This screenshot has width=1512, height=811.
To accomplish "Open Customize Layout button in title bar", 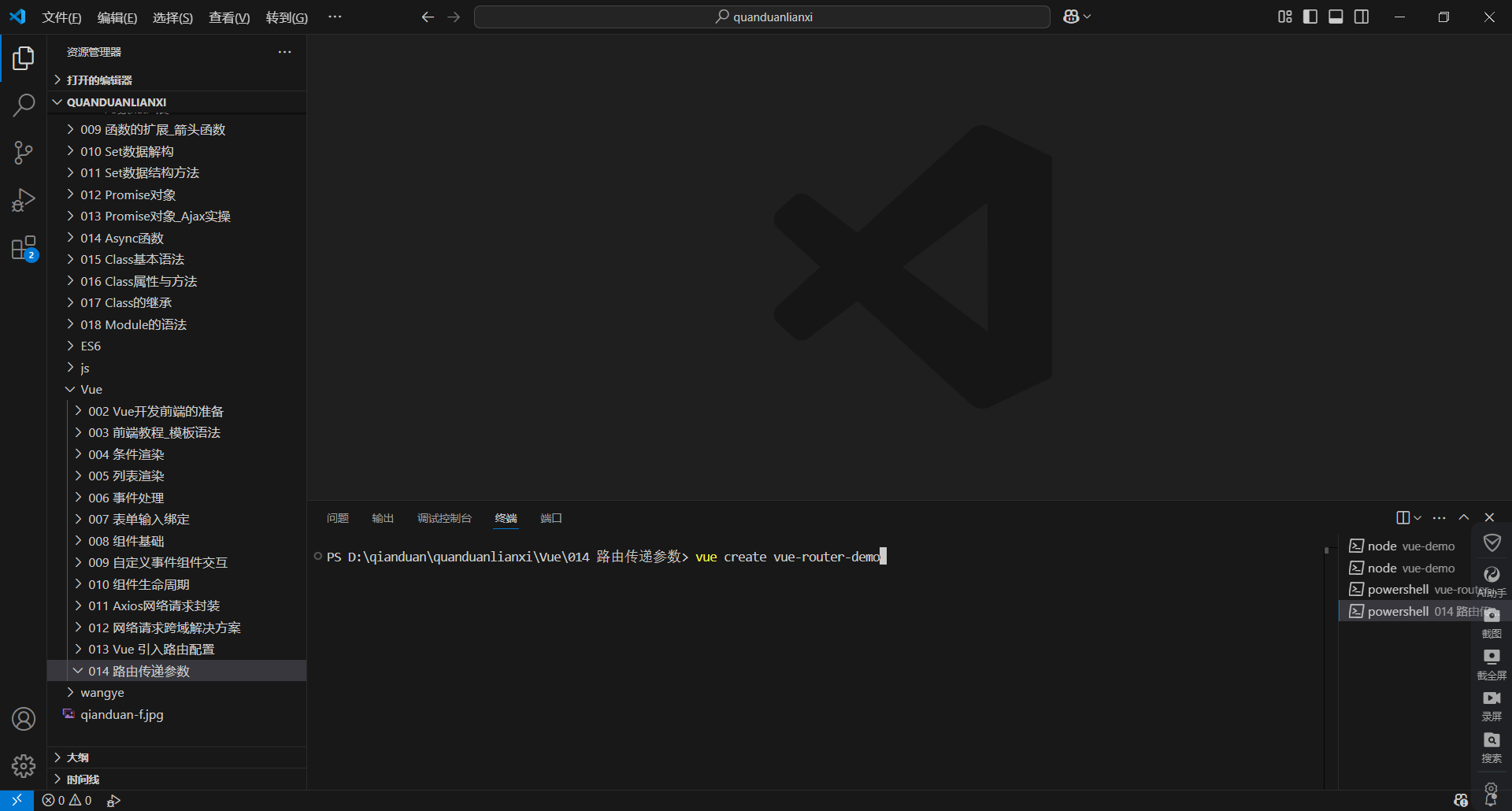I will pyautogui.click(x=1285, y=17).
